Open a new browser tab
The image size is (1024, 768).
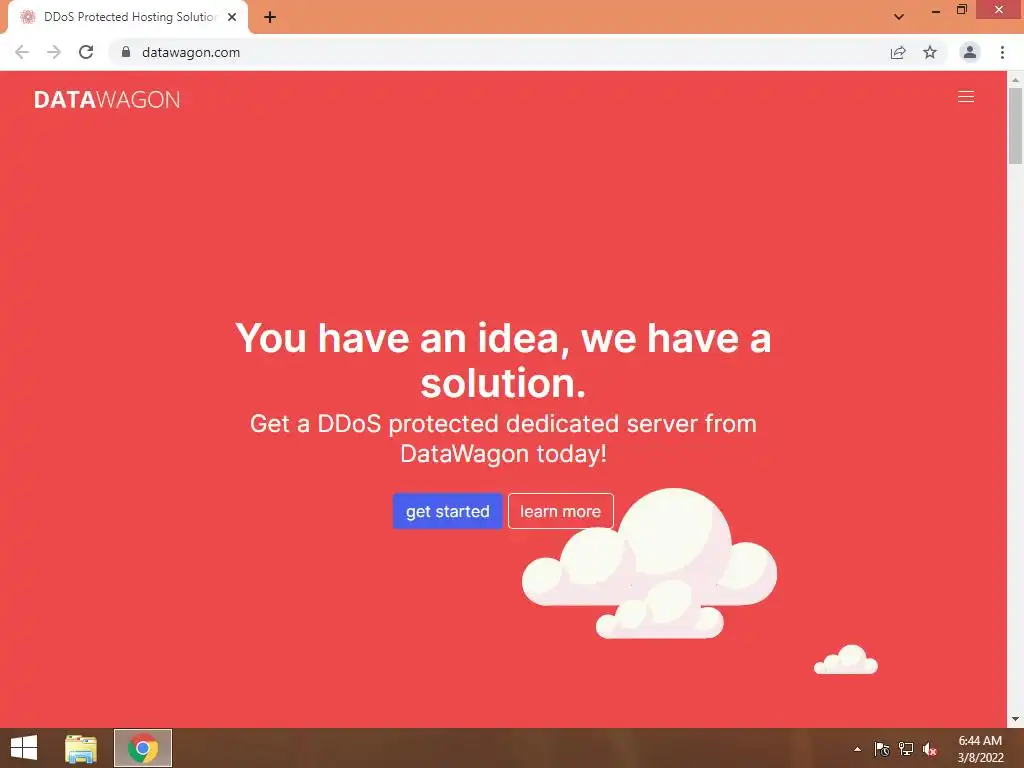[x=270, y=17]
